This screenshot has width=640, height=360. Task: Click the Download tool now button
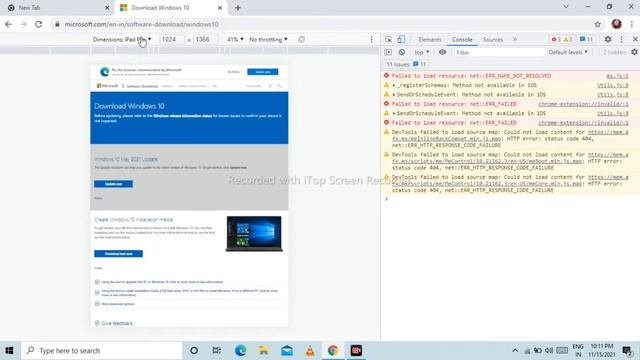[x=118, y=254]
